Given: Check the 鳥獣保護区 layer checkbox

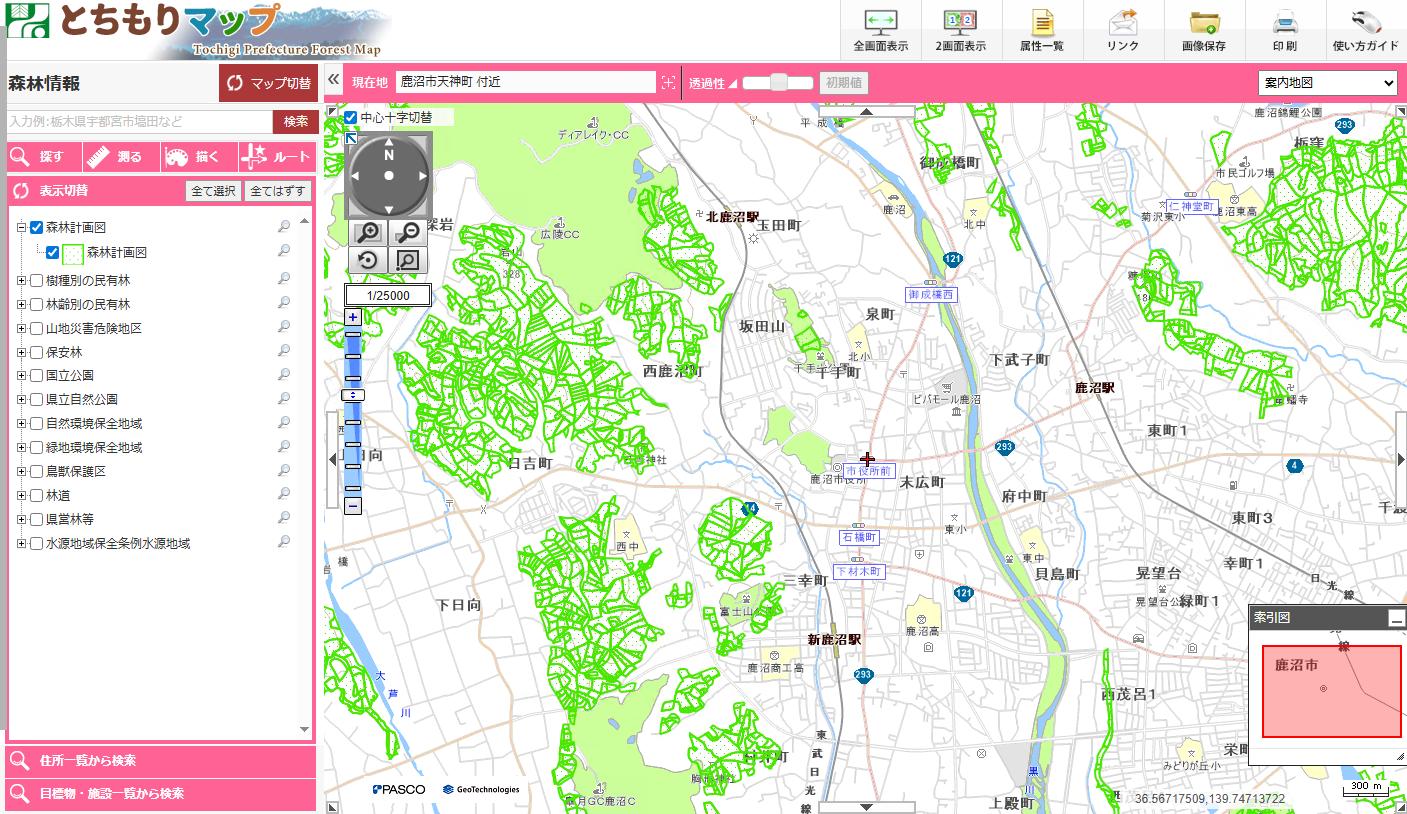Looking at the screenshot, I should [36, 471].
